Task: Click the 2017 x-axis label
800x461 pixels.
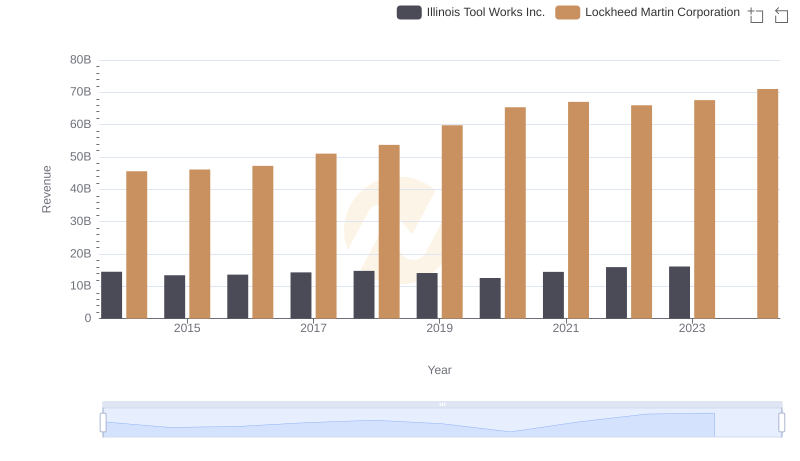Action: pos(313,328)
